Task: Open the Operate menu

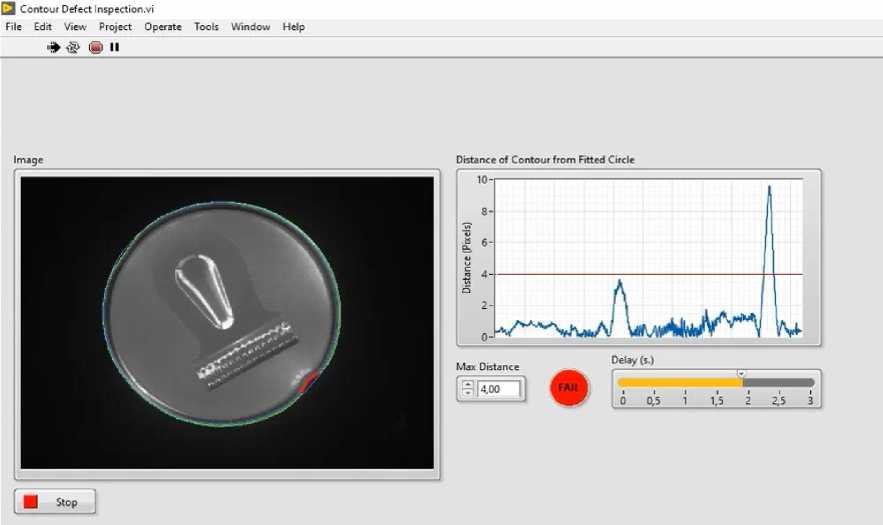Action: (x=163, y=27)
